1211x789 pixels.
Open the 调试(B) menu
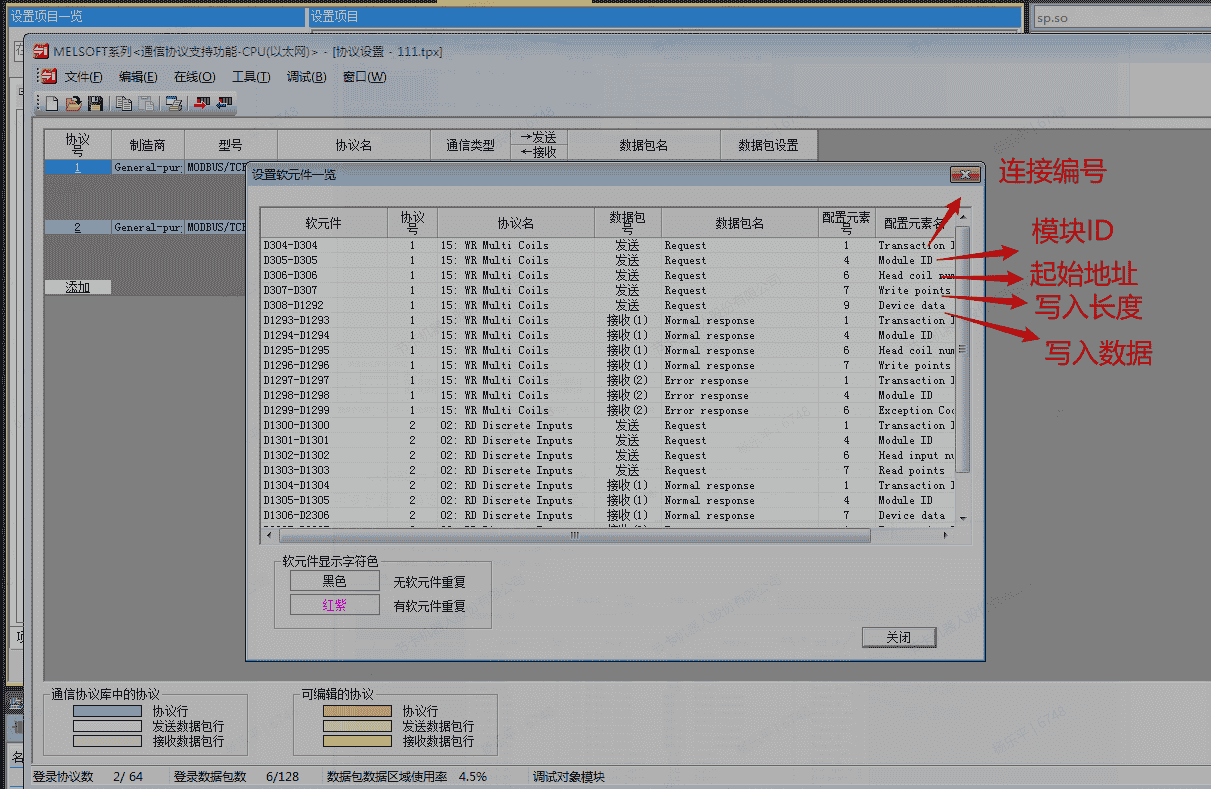[x=306, y=77]
